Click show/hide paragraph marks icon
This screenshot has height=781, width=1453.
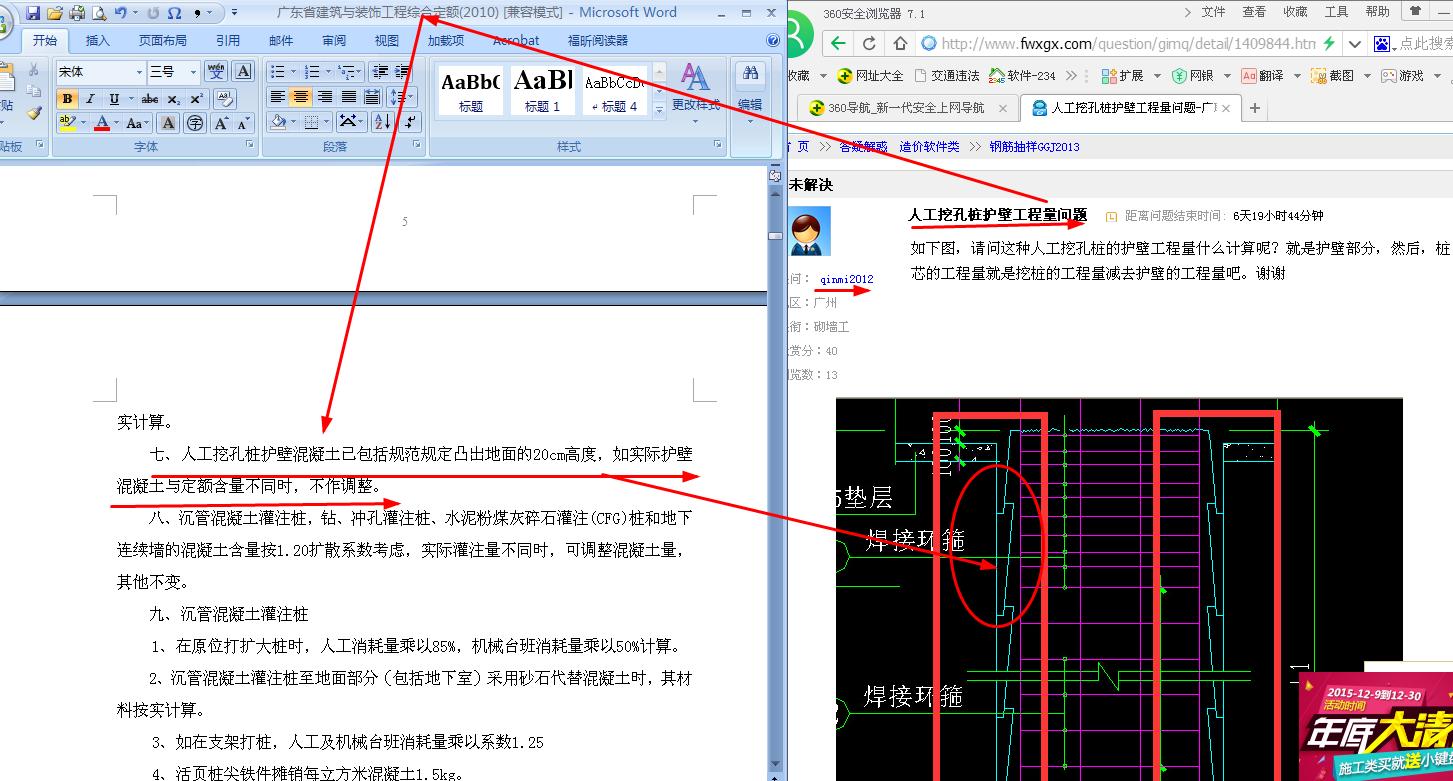click(x=410, y=122)
